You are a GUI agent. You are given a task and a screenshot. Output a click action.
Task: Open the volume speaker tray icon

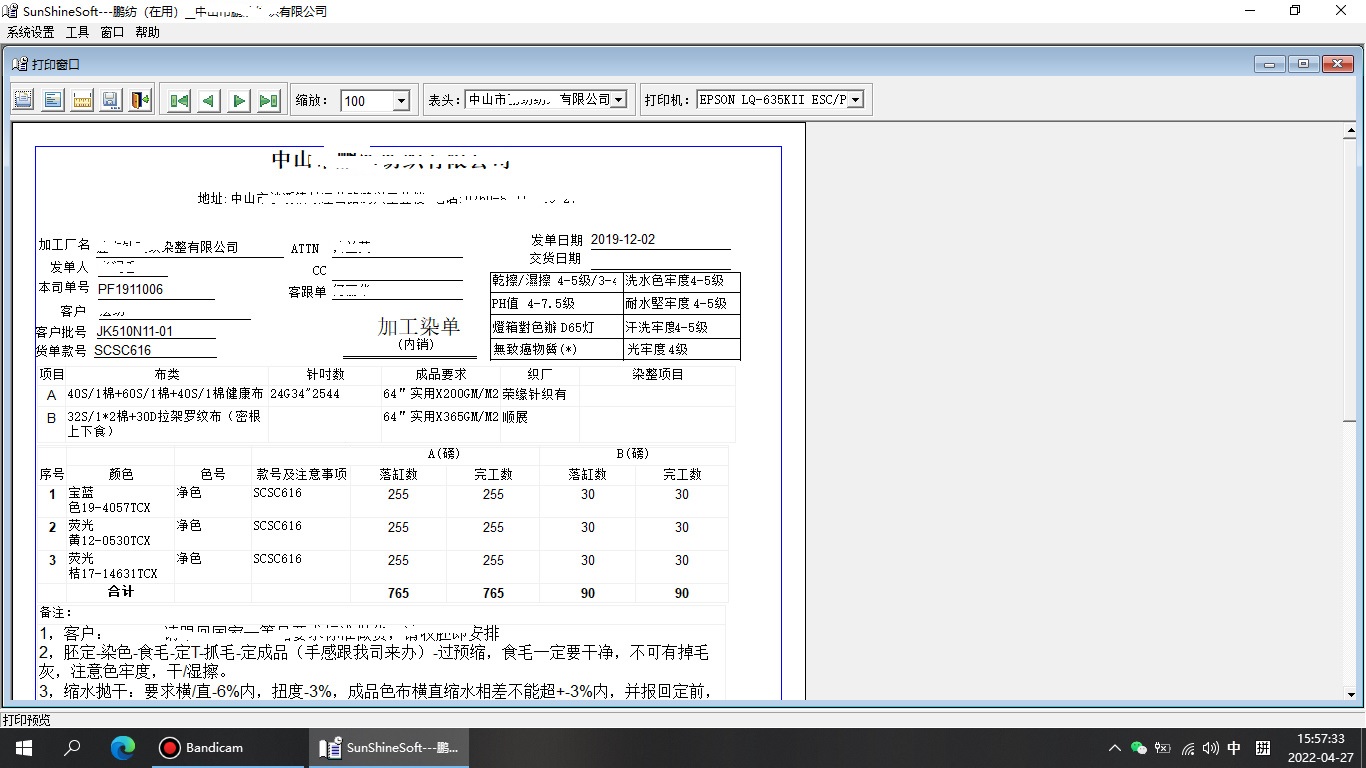click(1210, 748)
